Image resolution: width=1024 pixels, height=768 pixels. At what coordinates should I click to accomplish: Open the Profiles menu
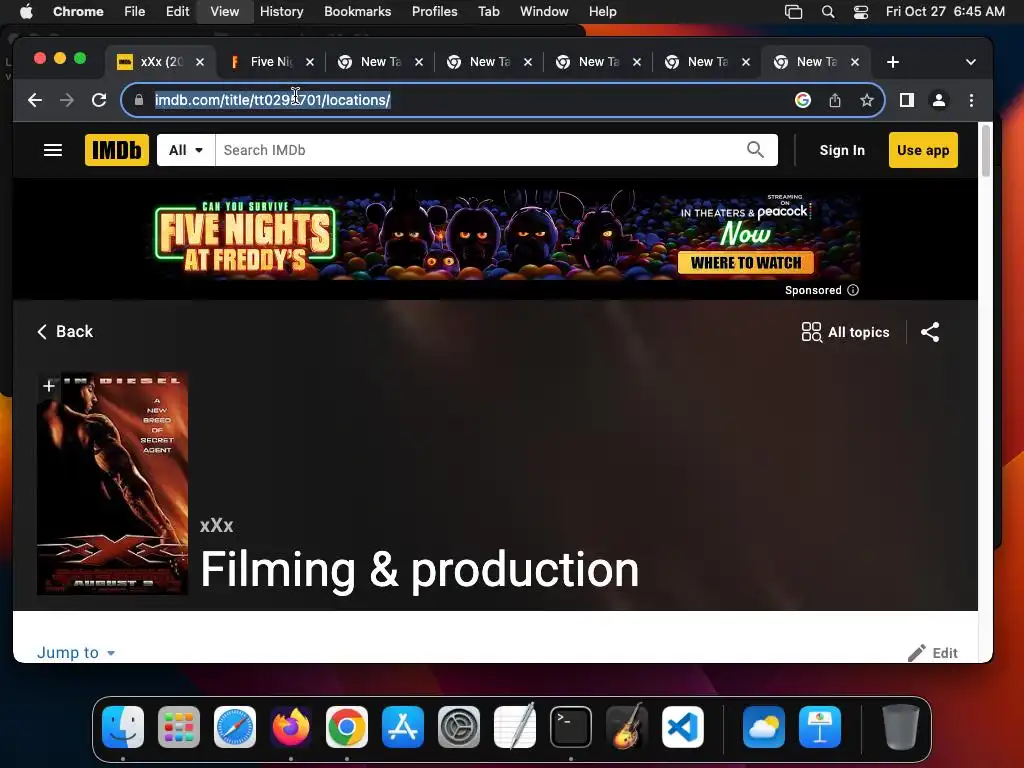(x=434, y=12)
